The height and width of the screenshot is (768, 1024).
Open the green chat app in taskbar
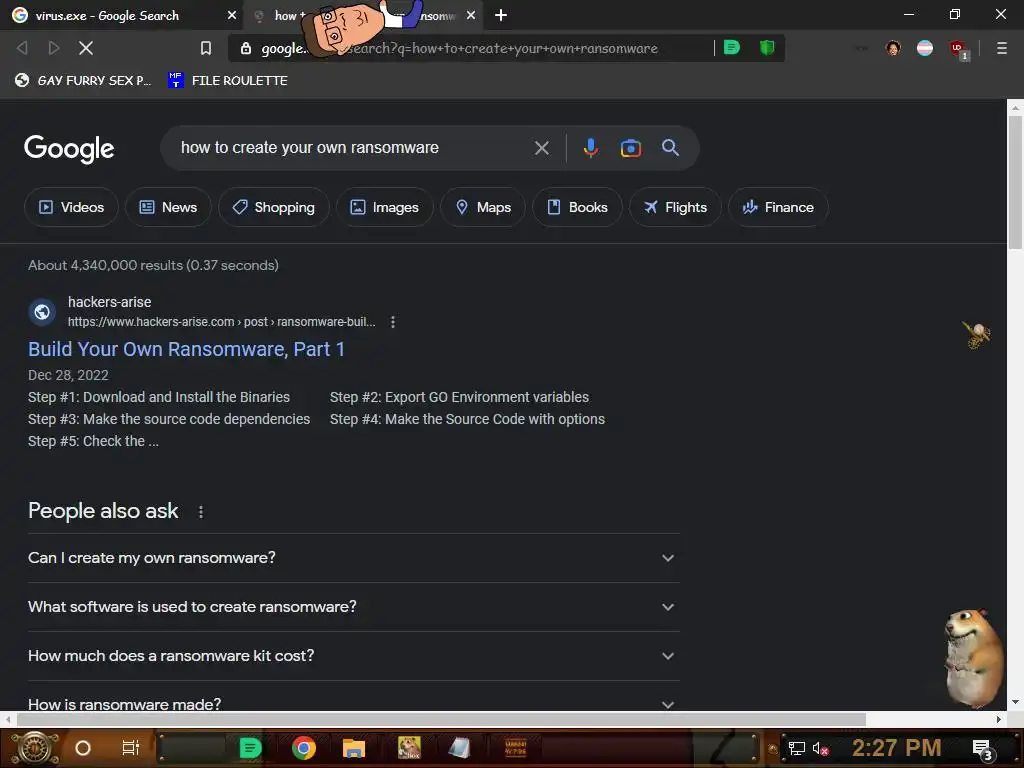tap(250, 748)
